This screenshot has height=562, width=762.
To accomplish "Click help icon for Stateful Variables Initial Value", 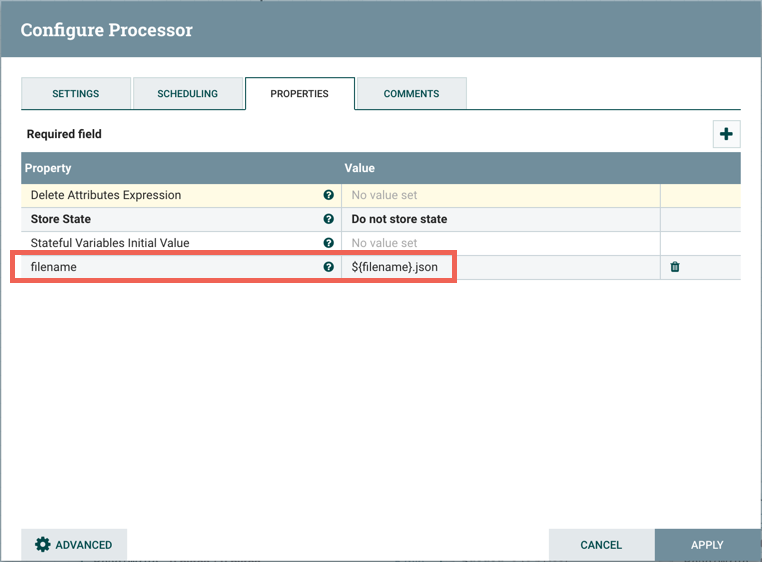I will (328, 243).
